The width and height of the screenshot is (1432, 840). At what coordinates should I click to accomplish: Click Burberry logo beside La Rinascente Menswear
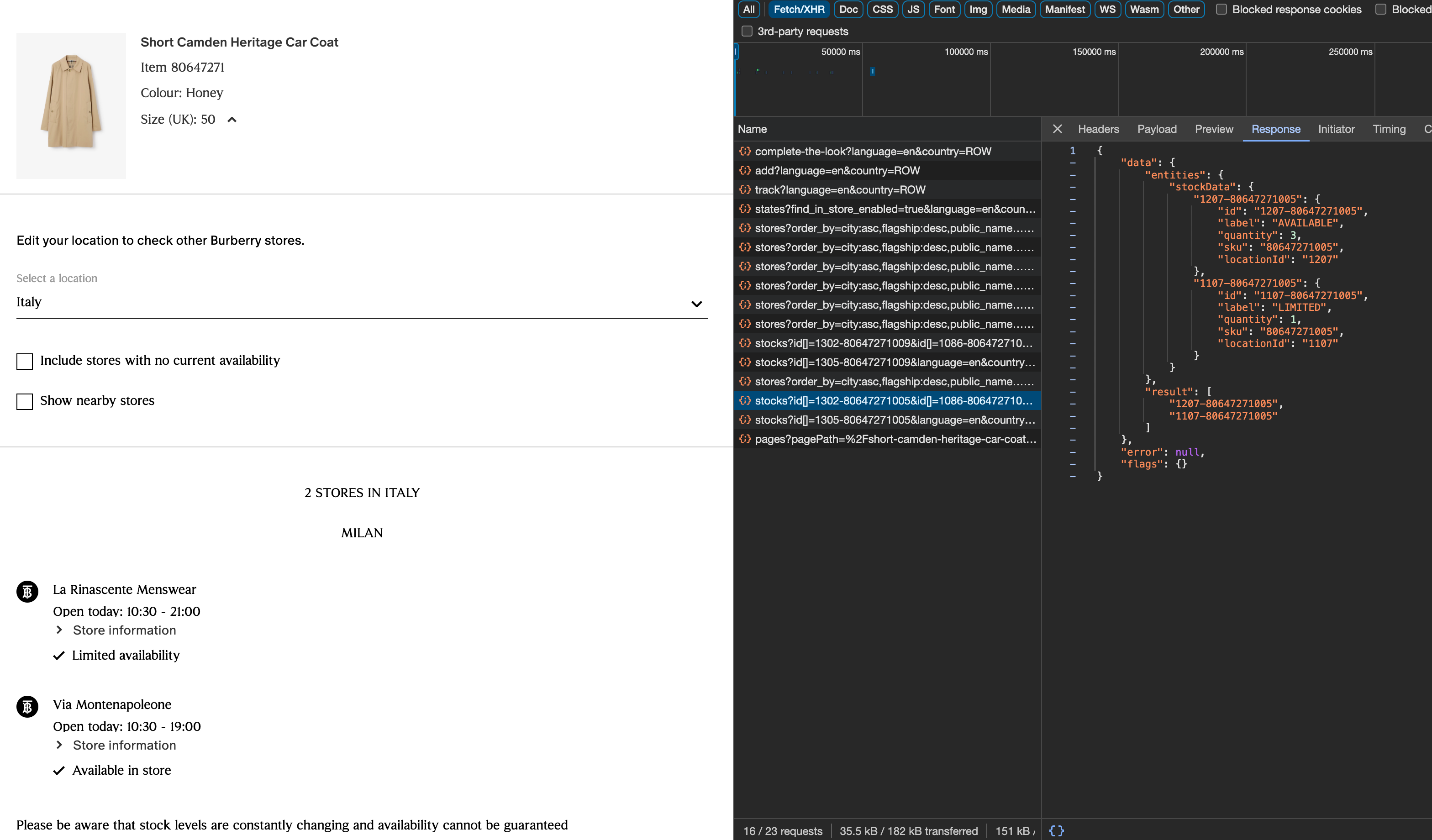(x=27, y=591)
